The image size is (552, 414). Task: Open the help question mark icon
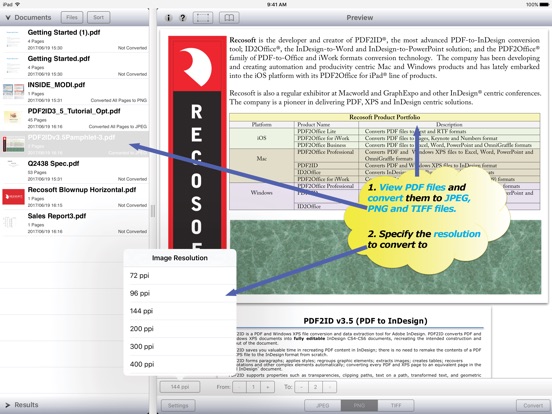click(182, 18)
